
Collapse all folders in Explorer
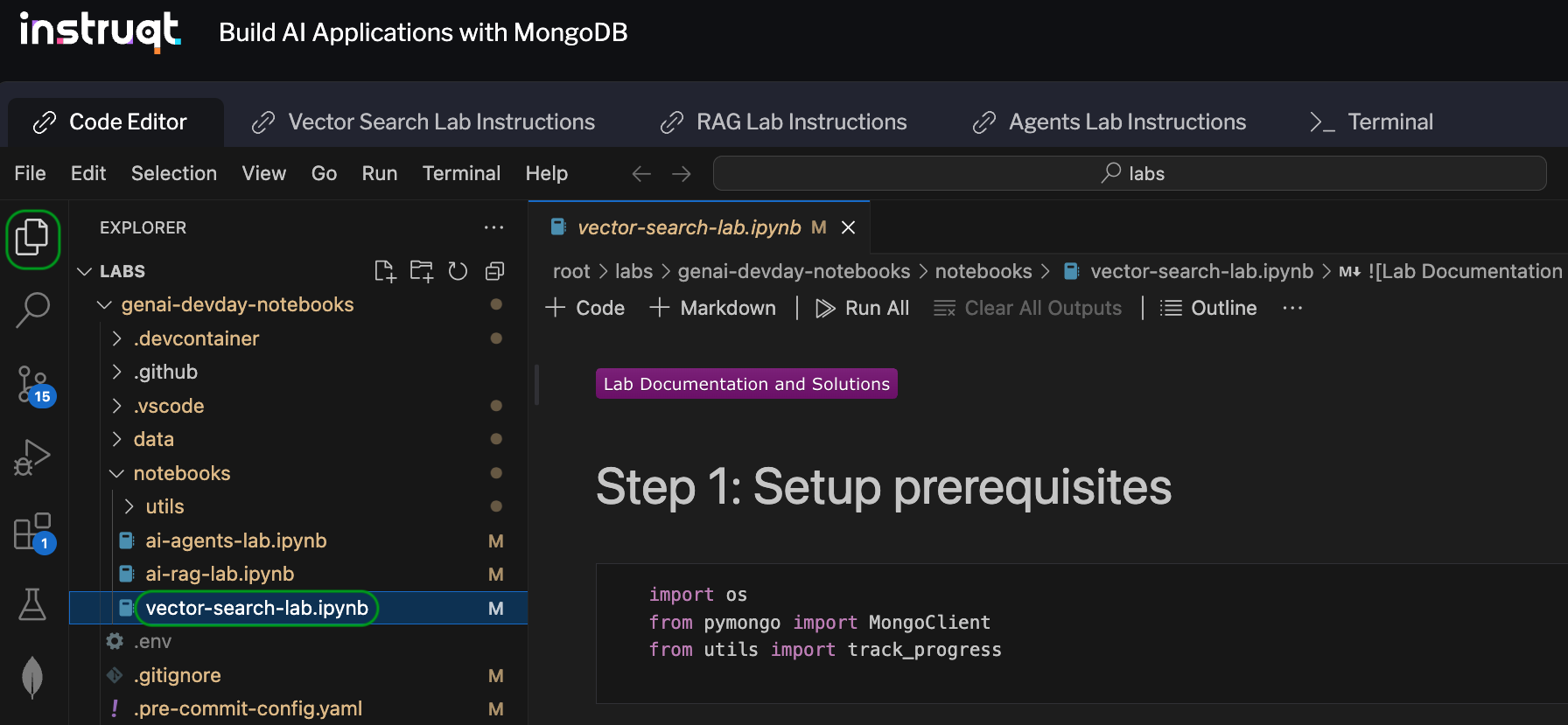tap(494, 271)
